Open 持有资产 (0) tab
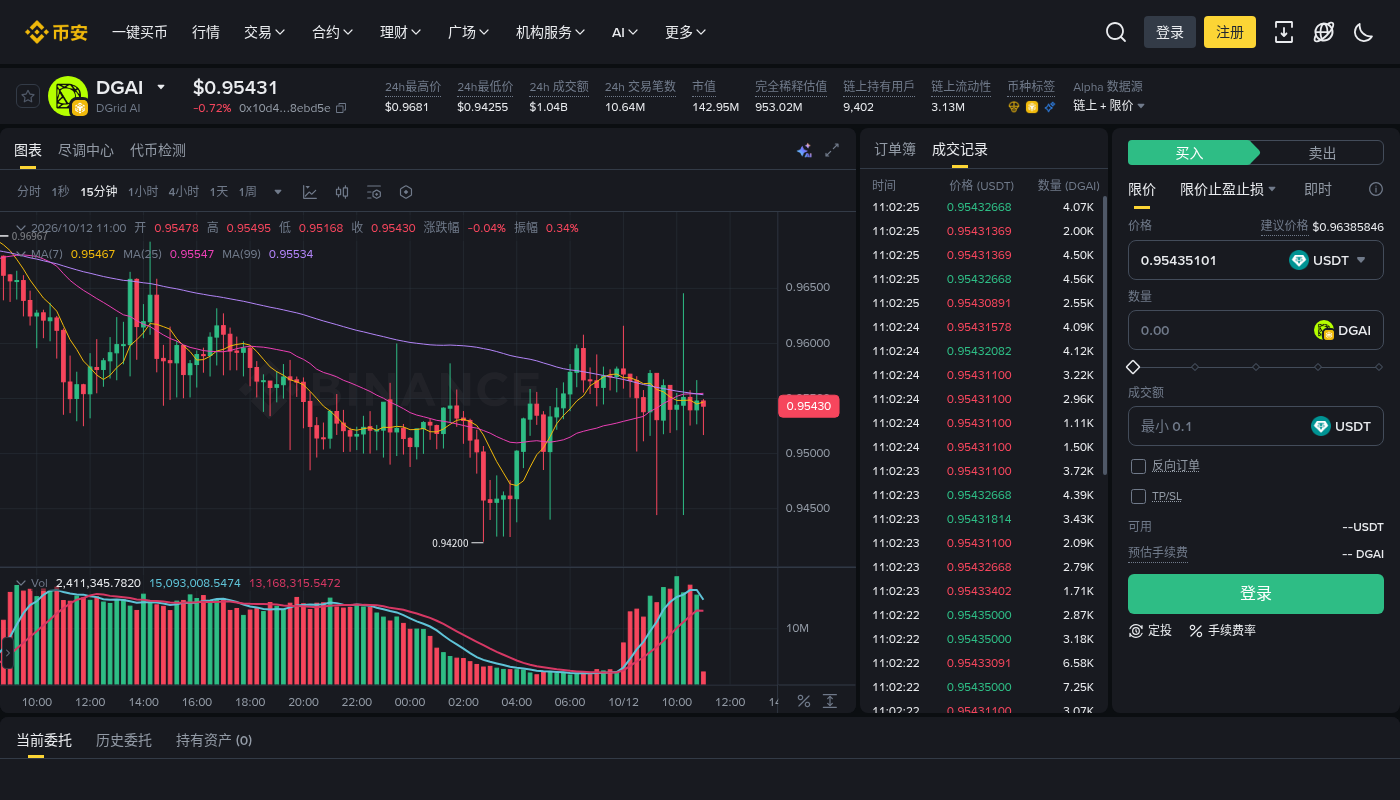 tap(214, 740)
